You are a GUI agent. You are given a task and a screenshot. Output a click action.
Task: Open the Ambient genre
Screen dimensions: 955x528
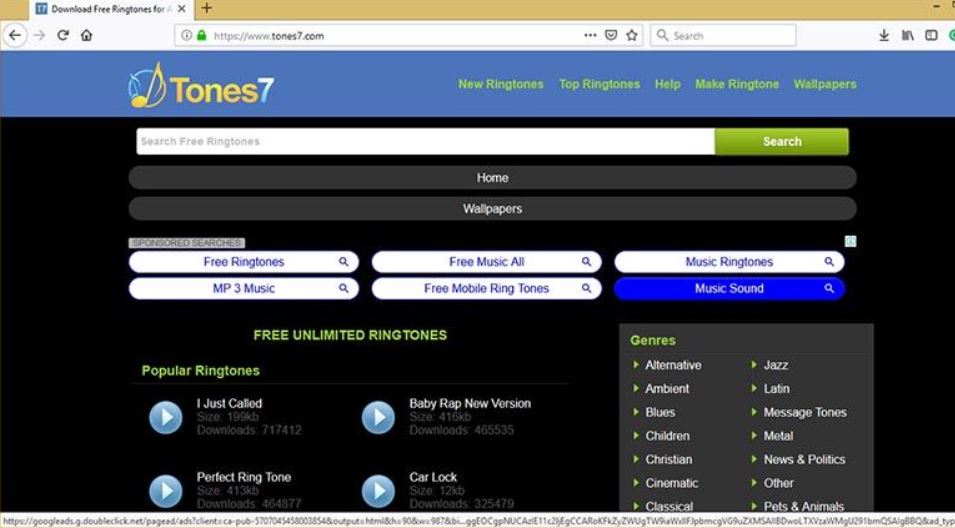[667, 389]
